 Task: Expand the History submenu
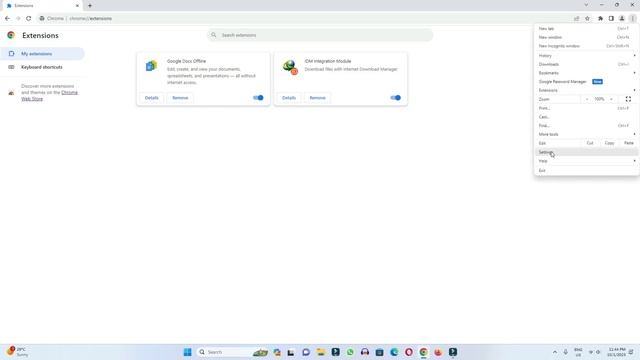(587, 56)
